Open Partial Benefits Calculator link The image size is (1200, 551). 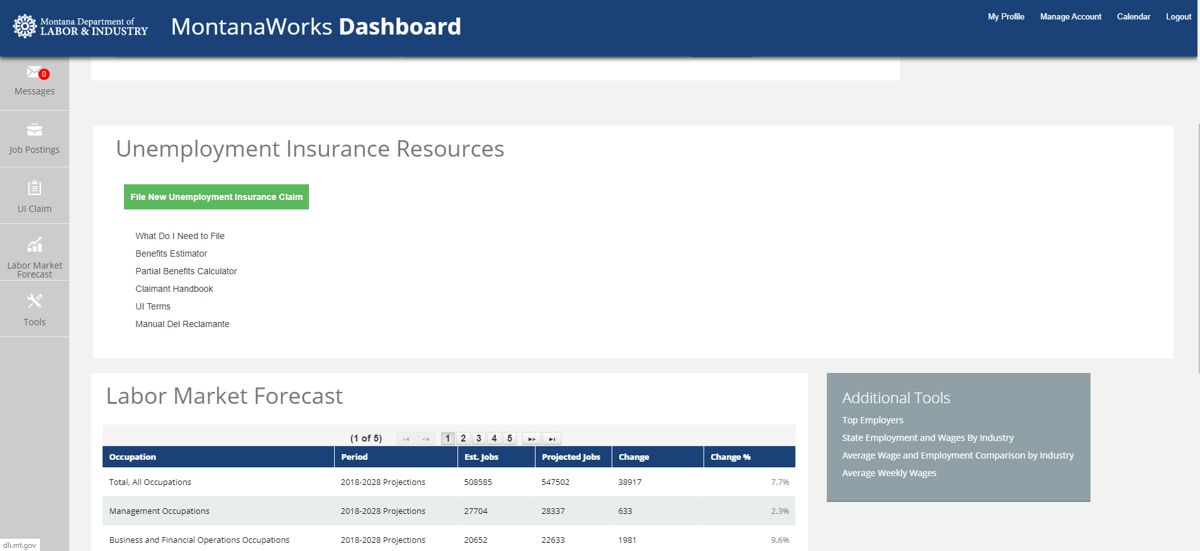(x=186, y=271)
